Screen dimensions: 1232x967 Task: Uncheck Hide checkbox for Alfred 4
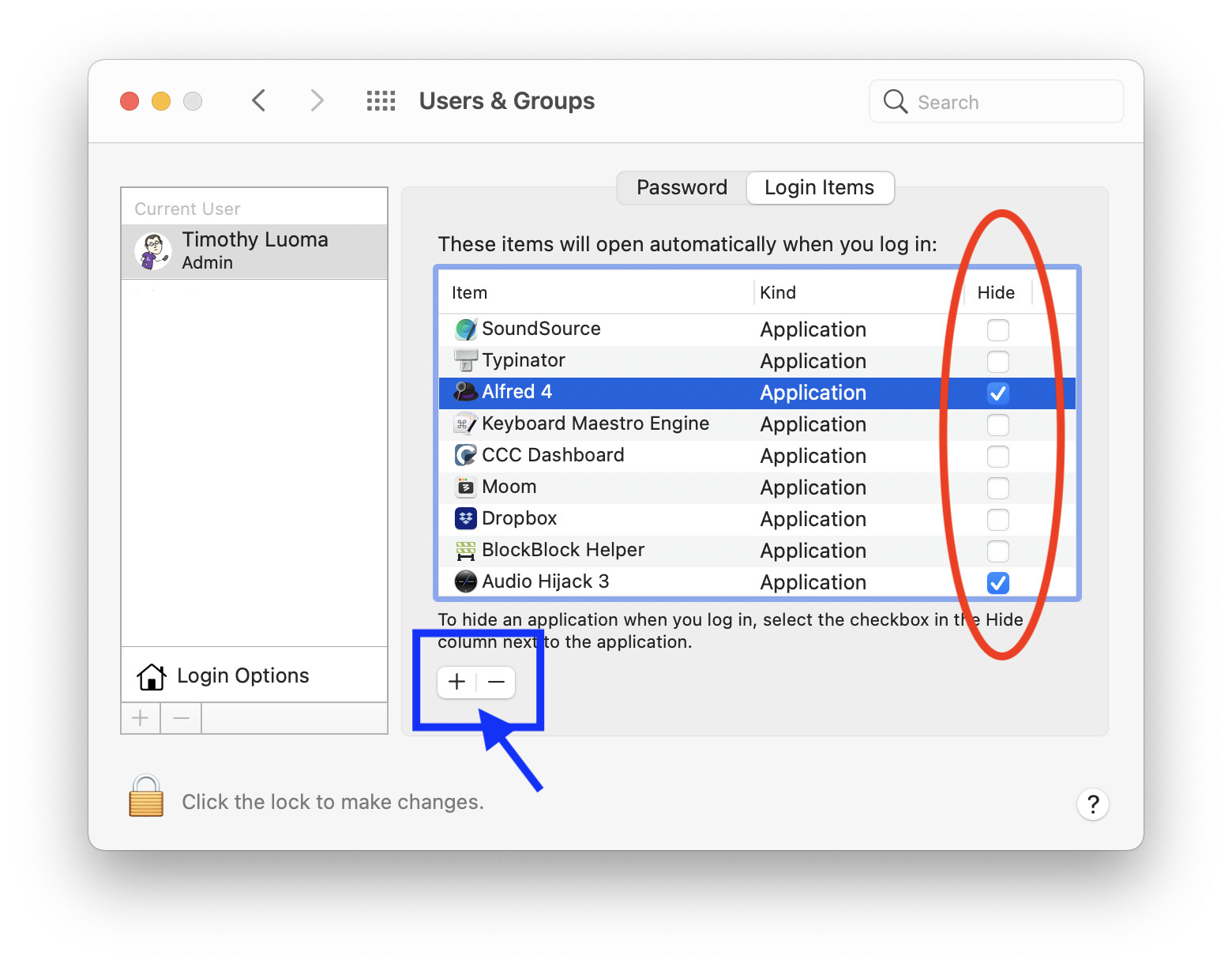997,393
